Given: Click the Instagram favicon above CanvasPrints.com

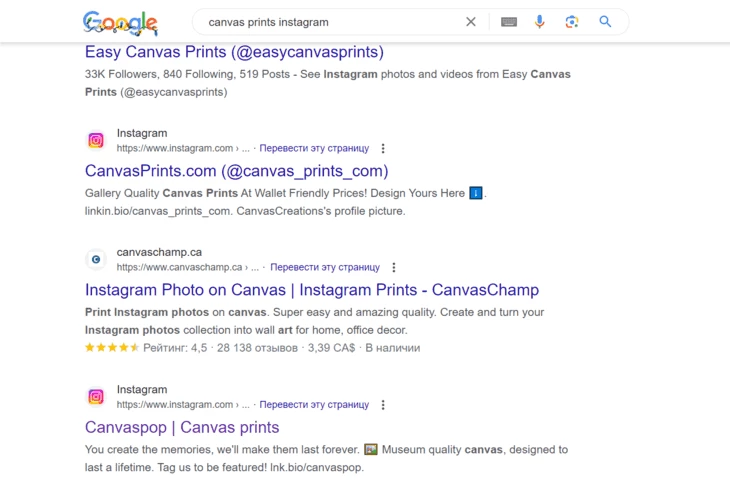Looking at the screenshot, I should coord(96,140).
